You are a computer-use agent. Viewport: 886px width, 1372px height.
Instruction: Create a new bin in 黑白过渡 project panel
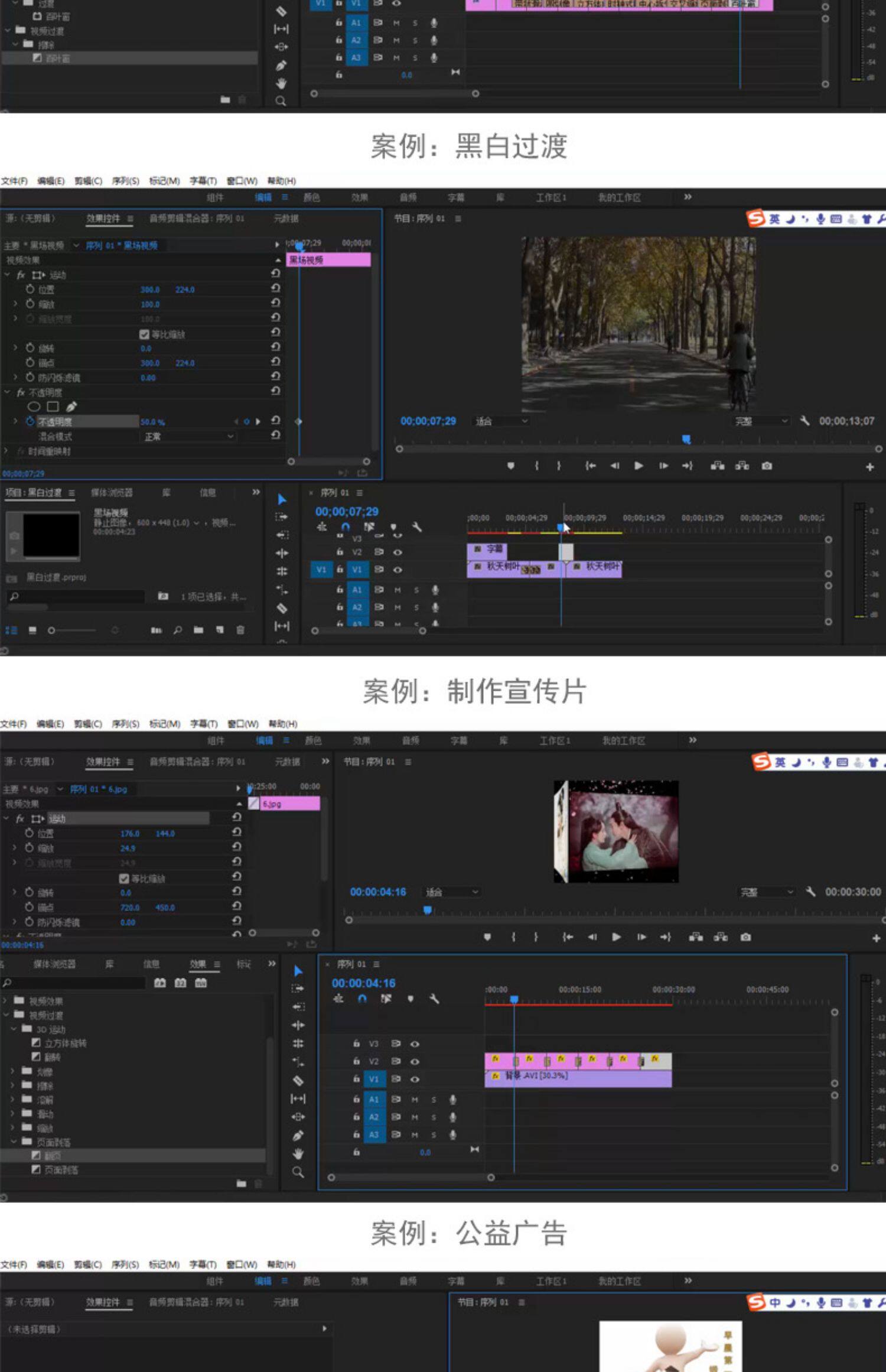pos(198,630)
